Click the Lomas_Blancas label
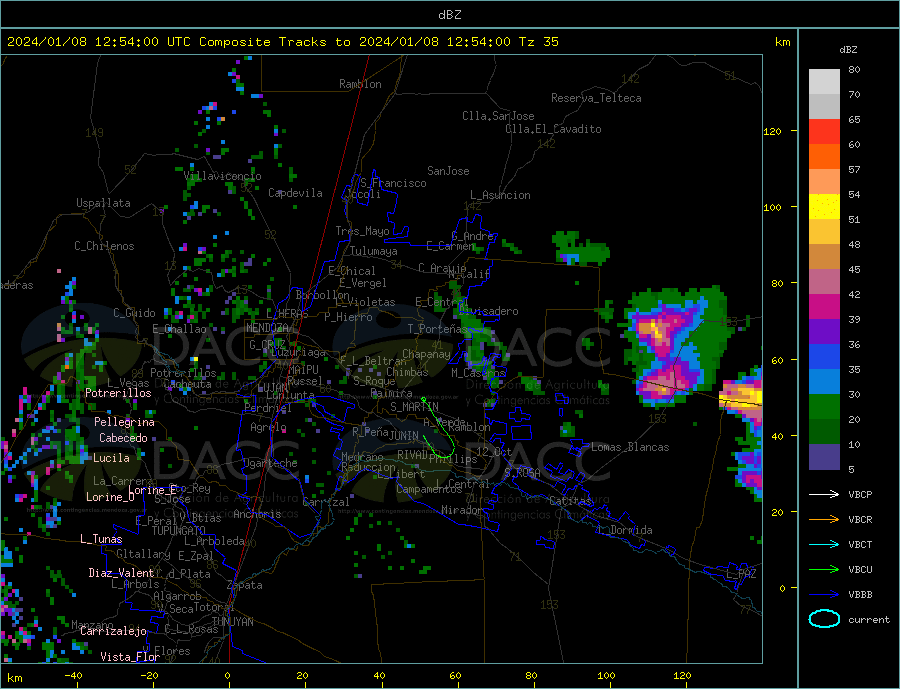Viewport: 900px width, 689px height. pyautogui.click(x=630, y=447)
